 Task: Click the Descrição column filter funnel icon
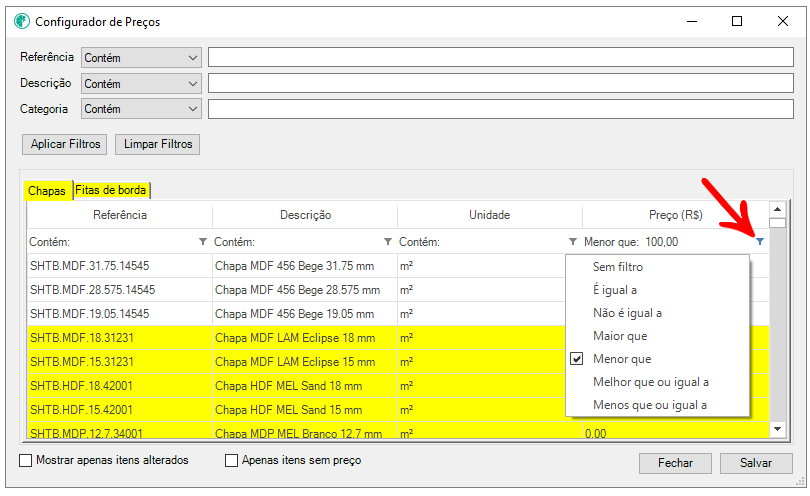click(x=388, y=242)
